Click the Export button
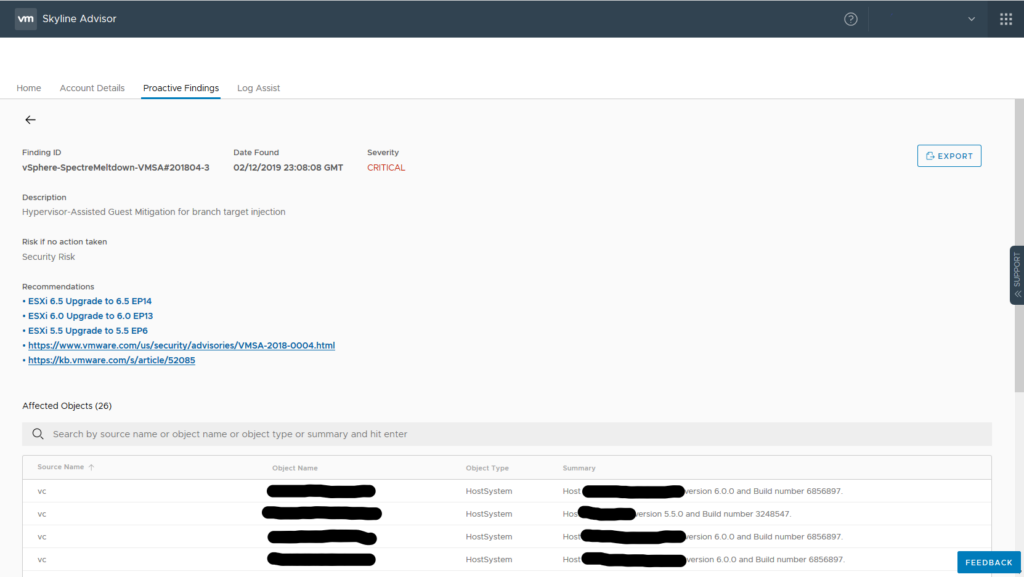 tap(949, 156)
